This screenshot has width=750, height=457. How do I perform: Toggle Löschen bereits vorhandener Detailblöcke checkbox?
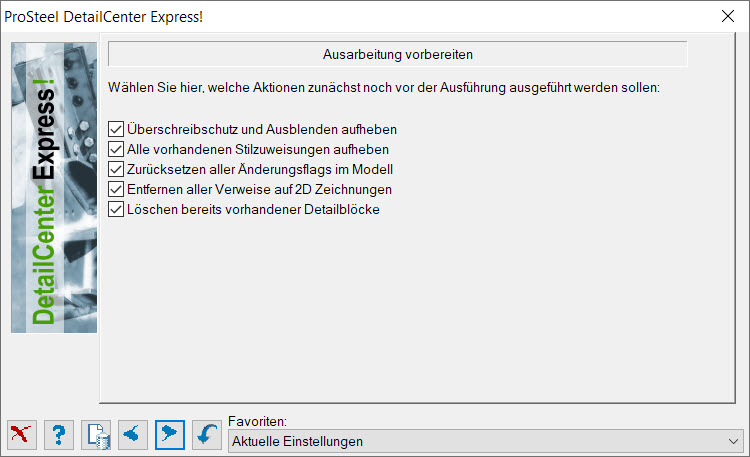click(x=116, y=210)
